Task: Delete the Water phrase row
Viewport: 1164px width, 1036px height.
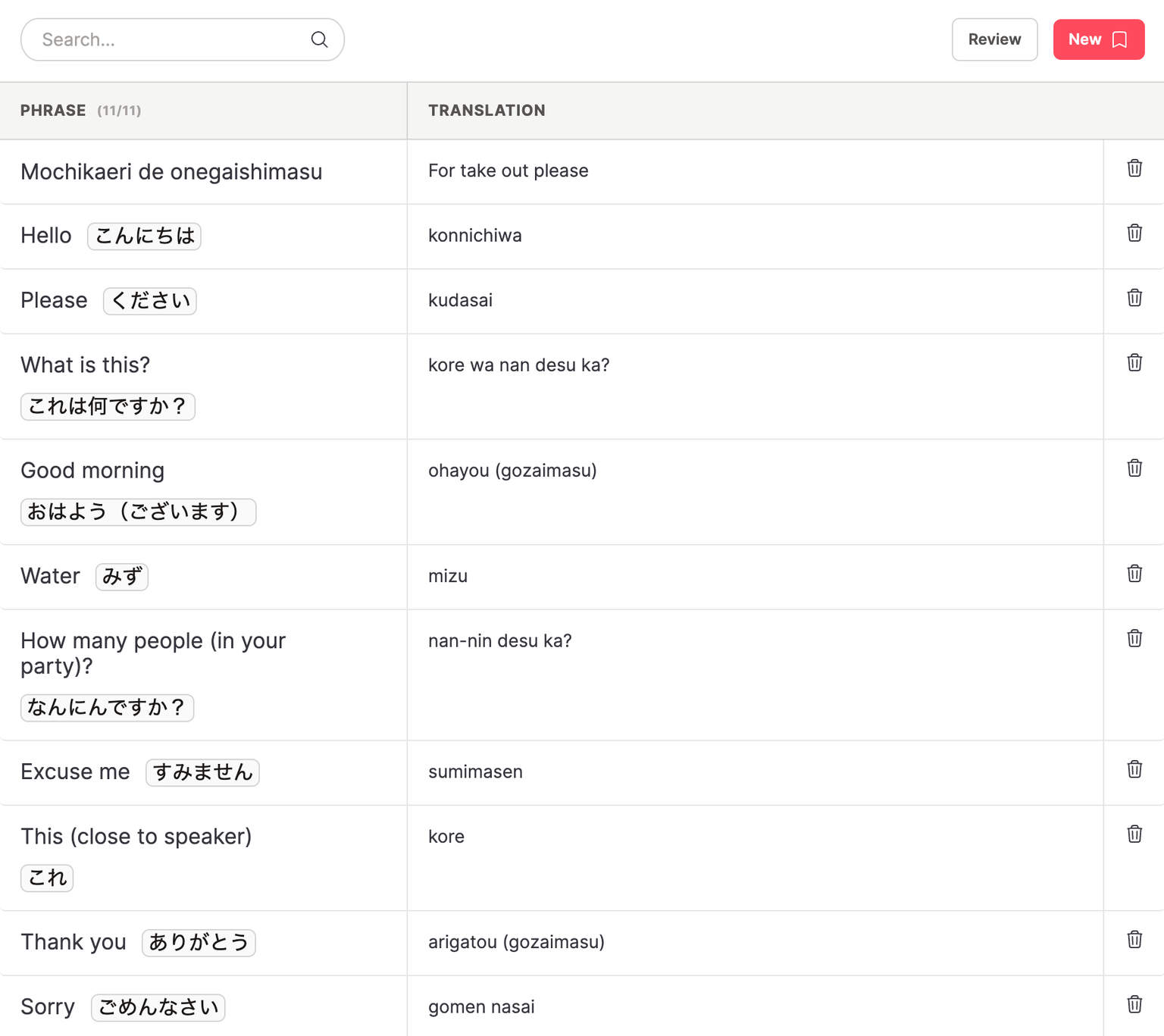Action: coord(1134,574)
